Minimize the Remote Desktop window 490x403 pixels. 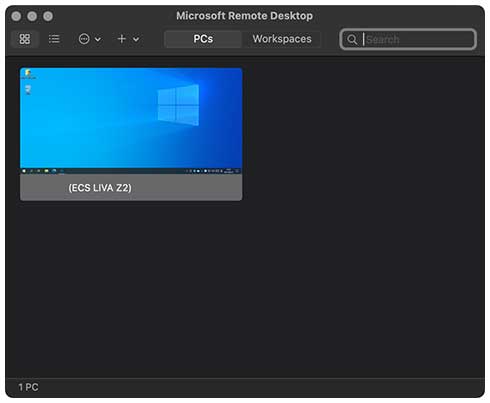[32, 16]
